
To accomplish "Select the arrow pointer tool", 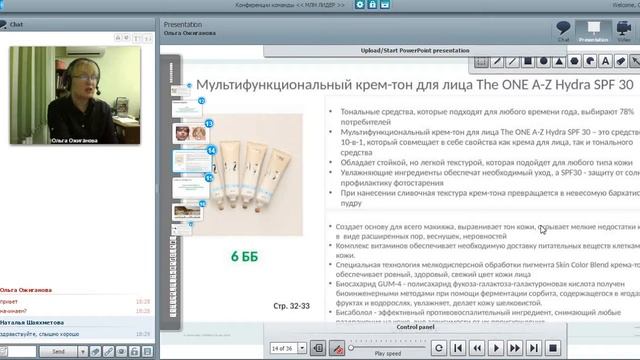I will click(635, 62).
